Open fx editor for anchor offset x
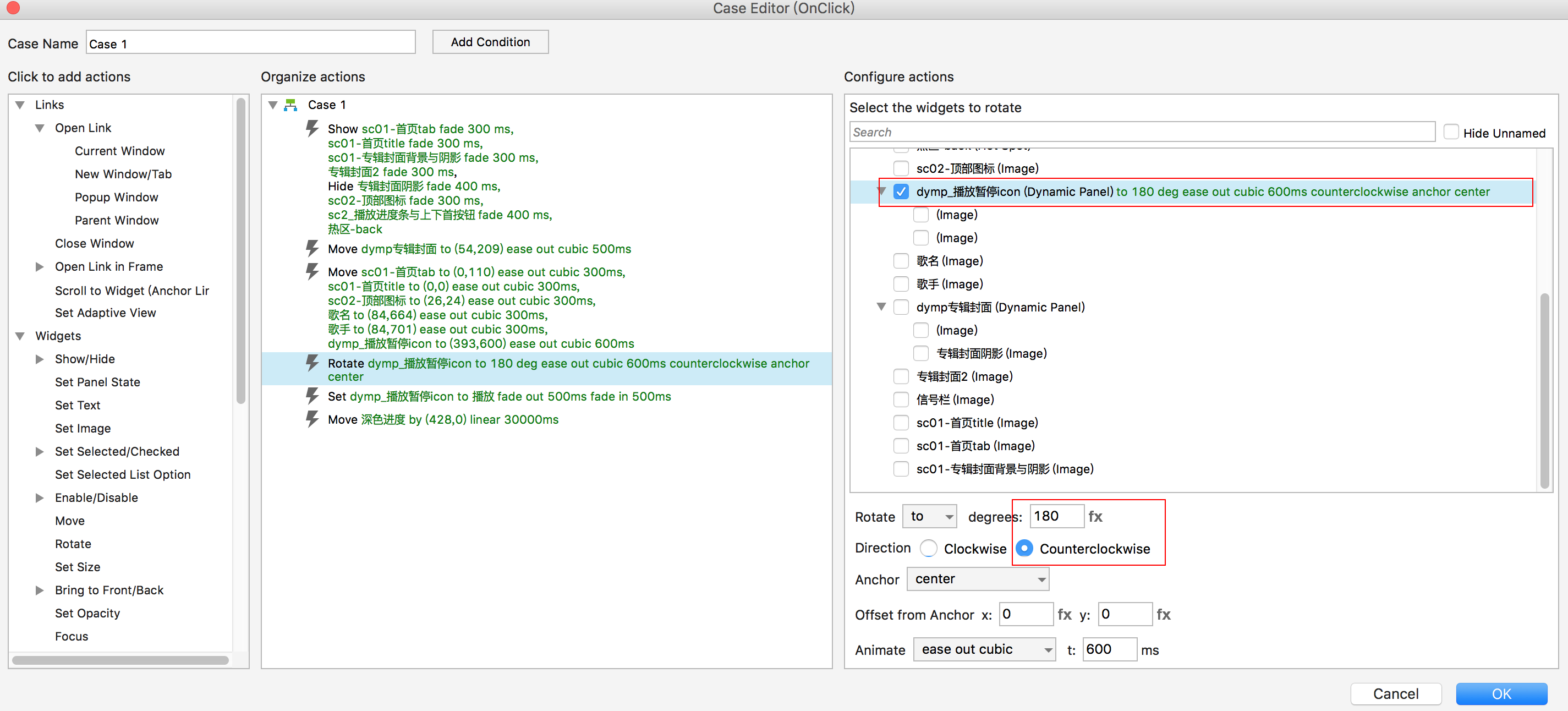 coord(1064,614)
